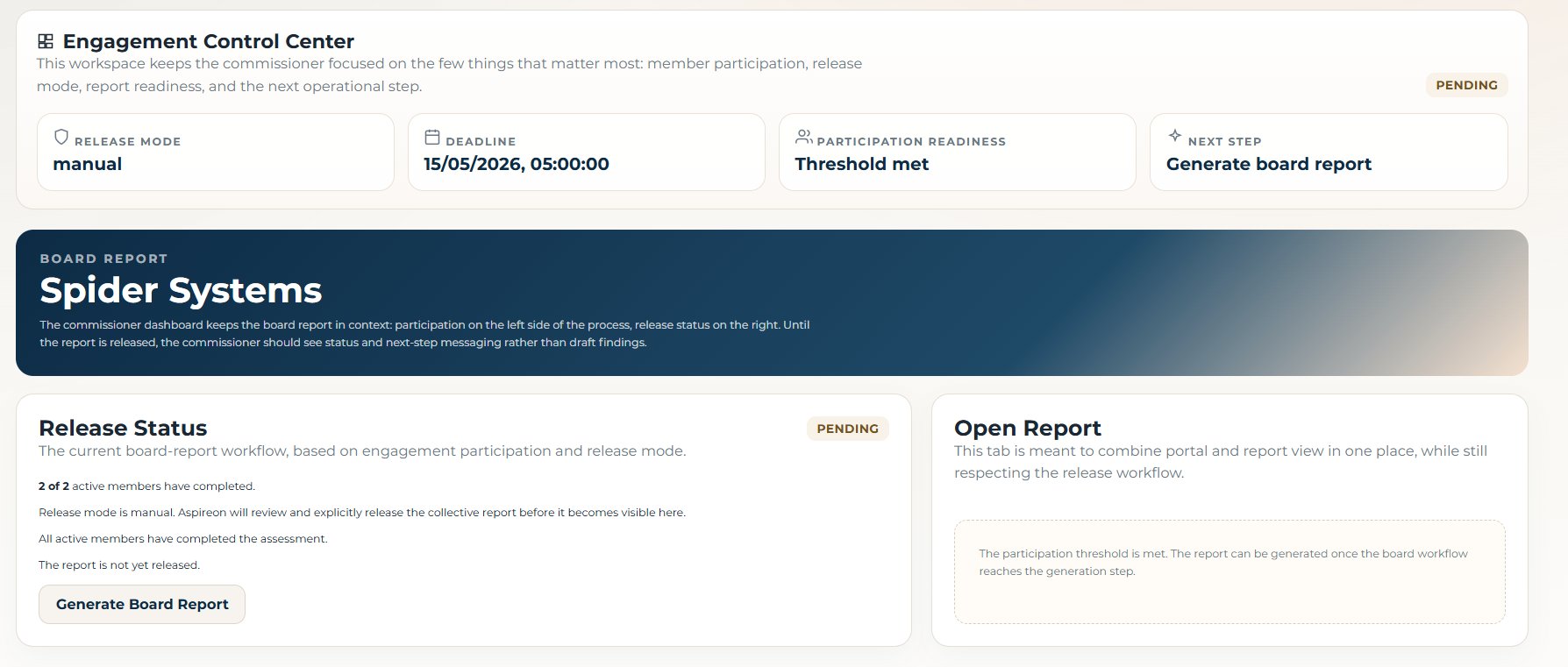Click the Release Status description about board-report workflow
Viewport: 1568px width, 667px height.
pos(362,451)
